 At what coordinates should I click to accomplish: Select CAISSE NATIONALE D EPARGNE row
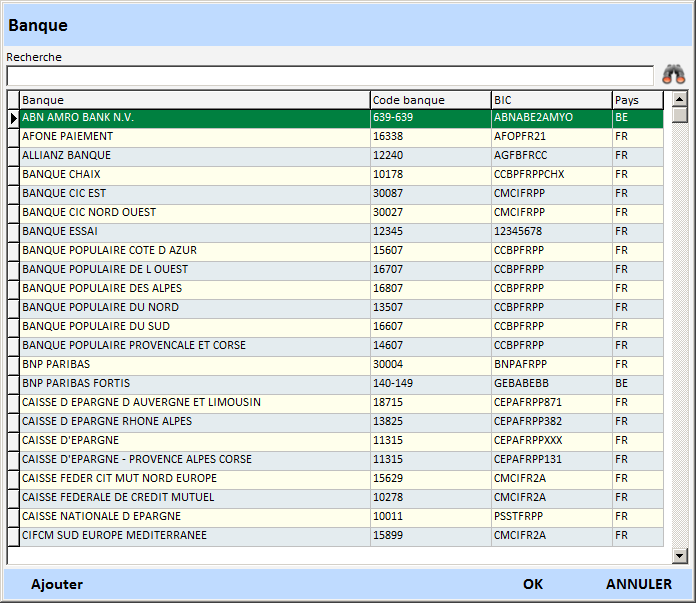[x=335, y=516]
